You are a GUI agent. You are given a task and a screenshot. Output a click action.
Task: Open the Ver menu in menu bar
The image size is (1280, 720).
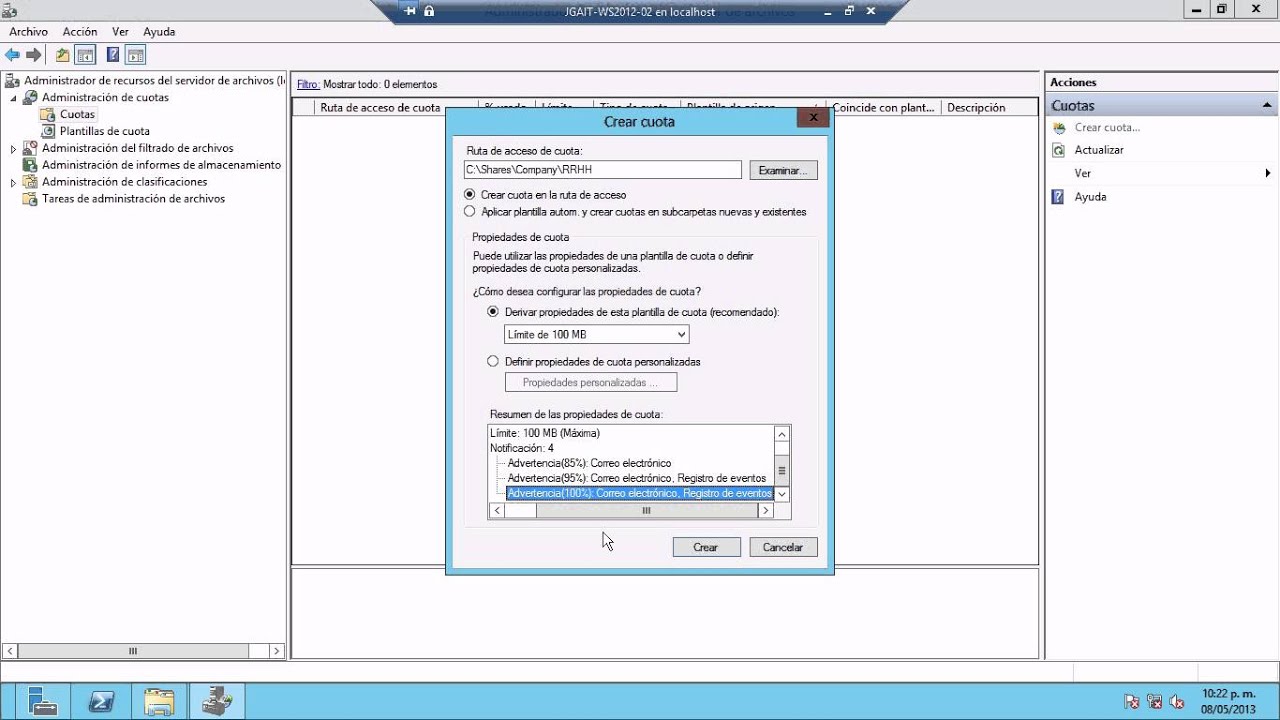click(x=120, y=32)
